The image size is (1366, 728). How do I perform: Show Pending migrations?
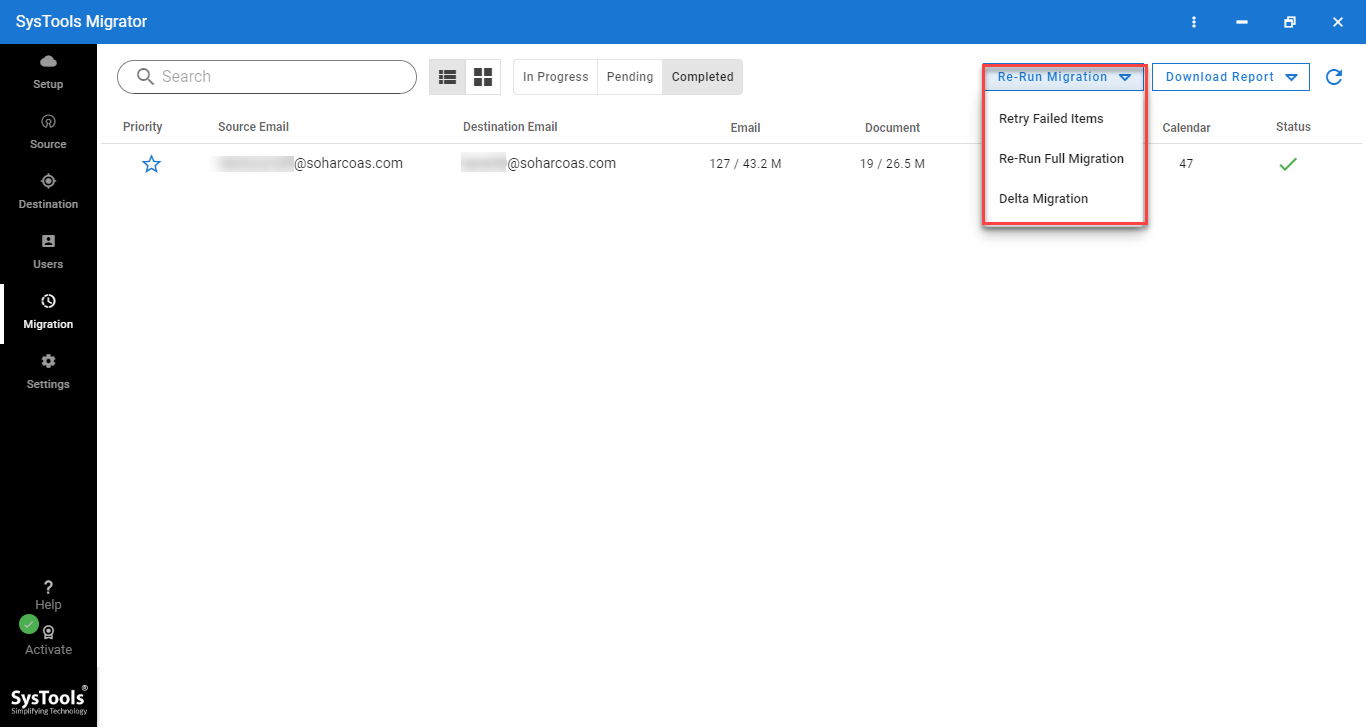[630, 77]
